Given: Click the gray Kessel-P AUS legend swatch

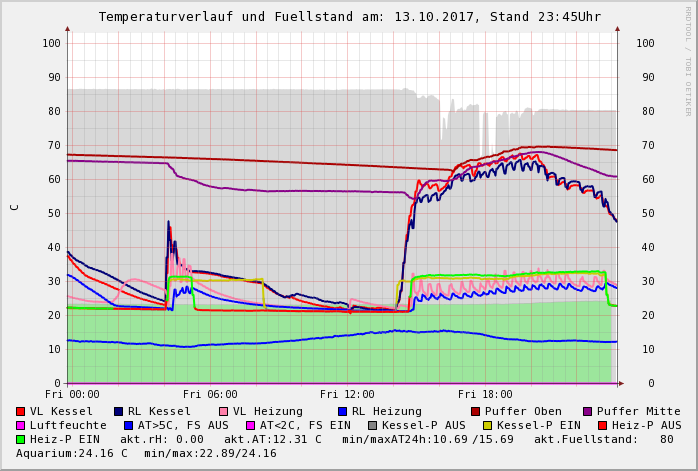Looking at the screenshot, I should pos(373,426).
